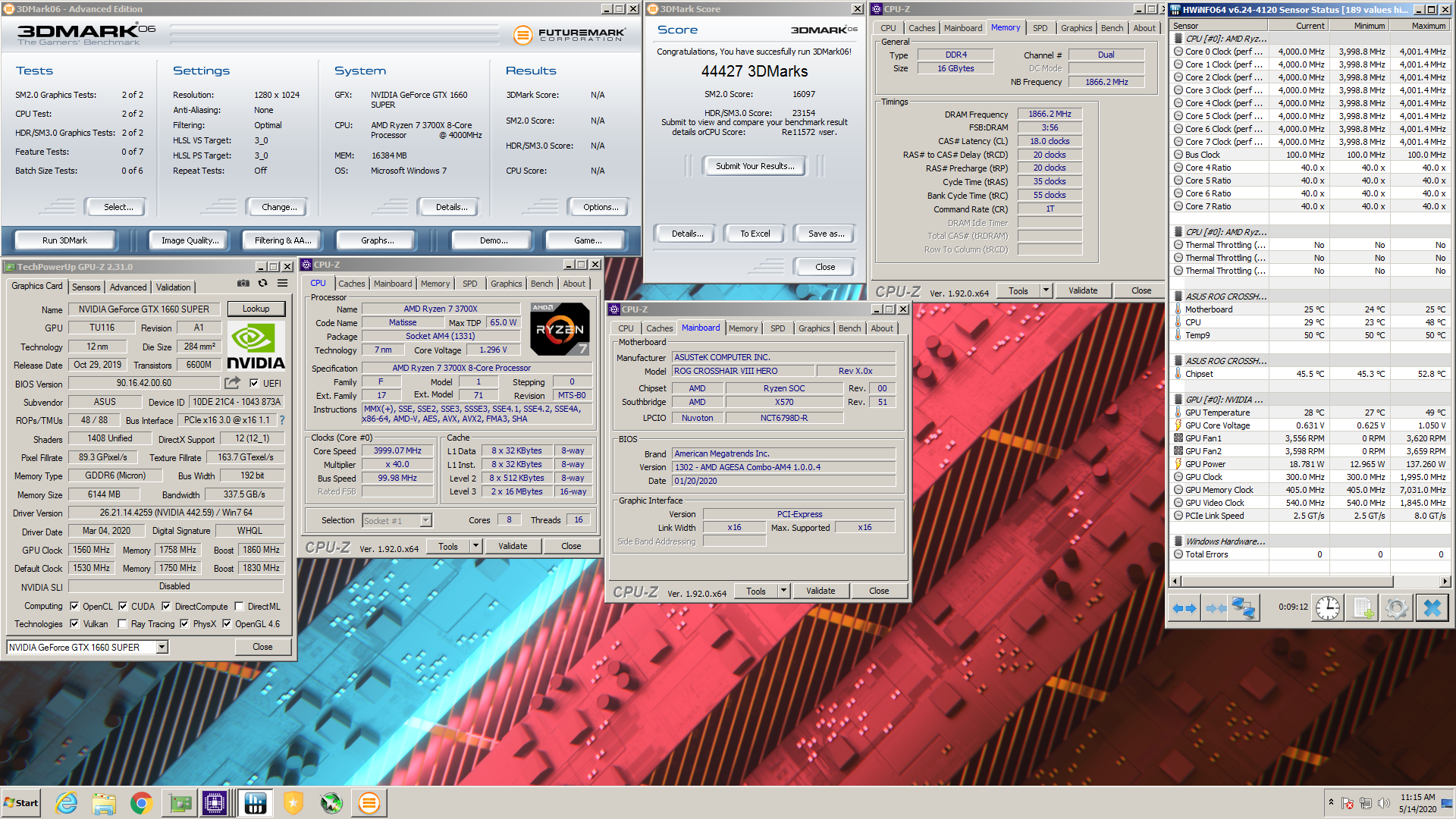The image size is (1456, 819).
Task: Toggle the PhysX checkbox
Action: click(x=184, y=623)
